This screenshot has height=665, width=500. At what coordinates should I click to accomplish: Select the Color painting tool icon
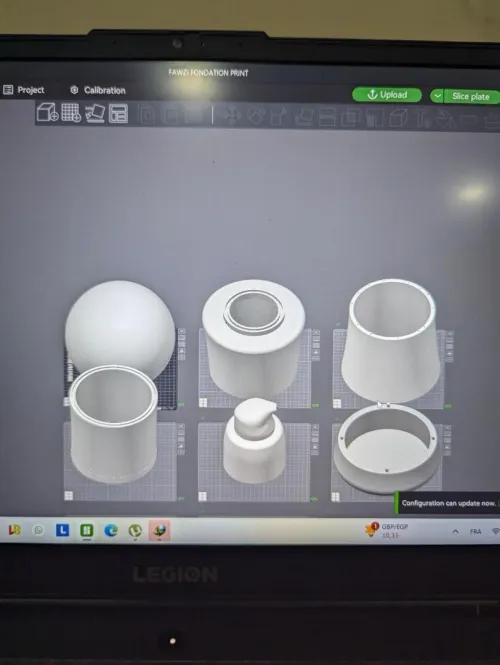click(445, 119)
